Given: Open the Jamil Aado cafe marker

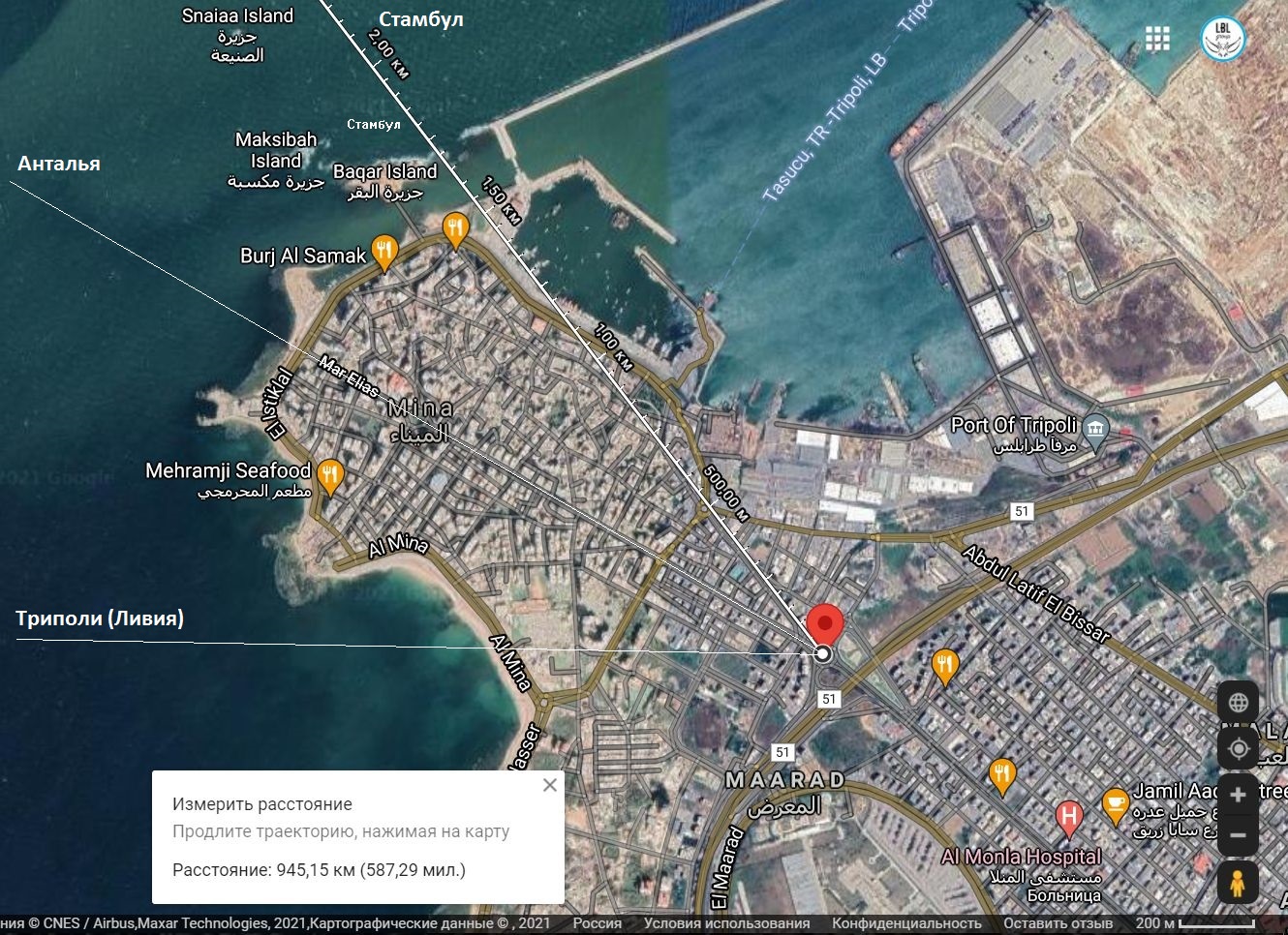Looking at the screenshot, I should click(1116, 804).
